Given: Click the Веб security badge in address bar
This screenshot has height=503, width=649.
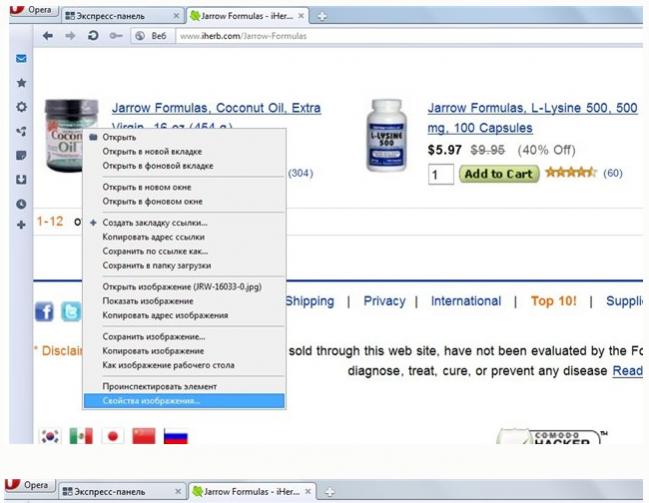Looking at the screenshot, I should pyautogui.click(x=152, y=36).
